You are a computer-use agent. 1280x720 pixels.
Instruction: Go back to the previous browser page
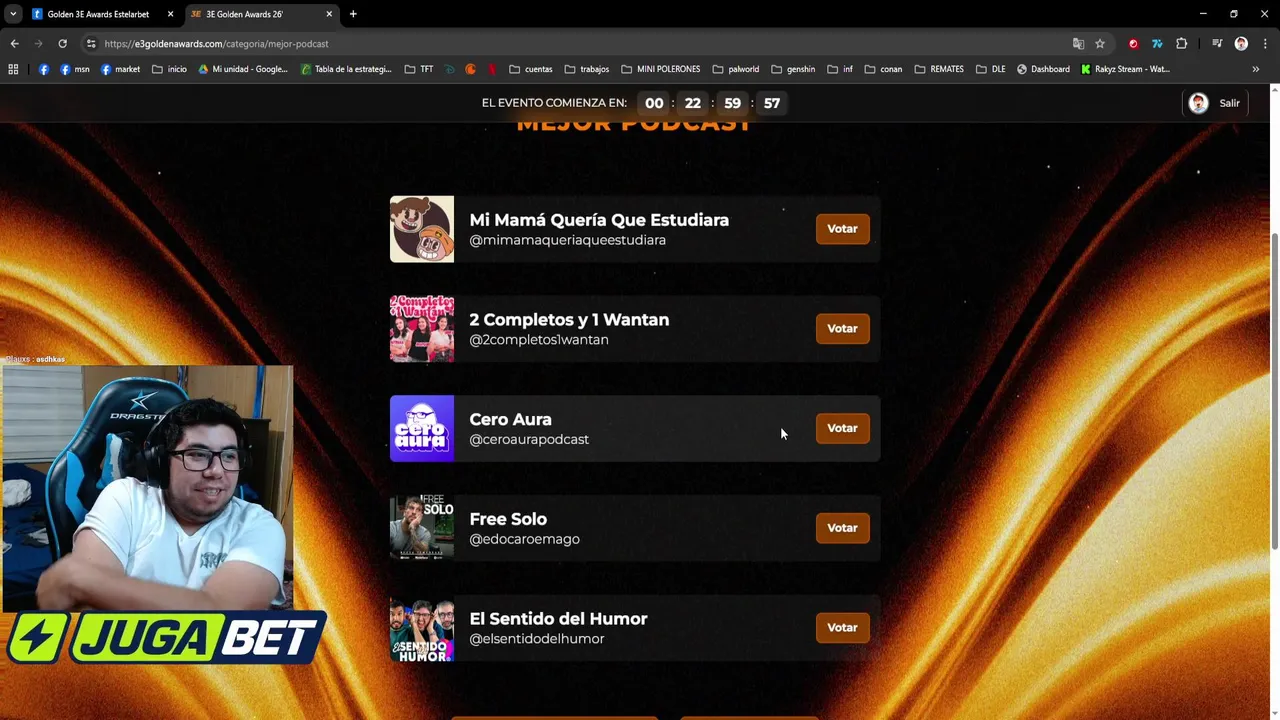point(14,43)
